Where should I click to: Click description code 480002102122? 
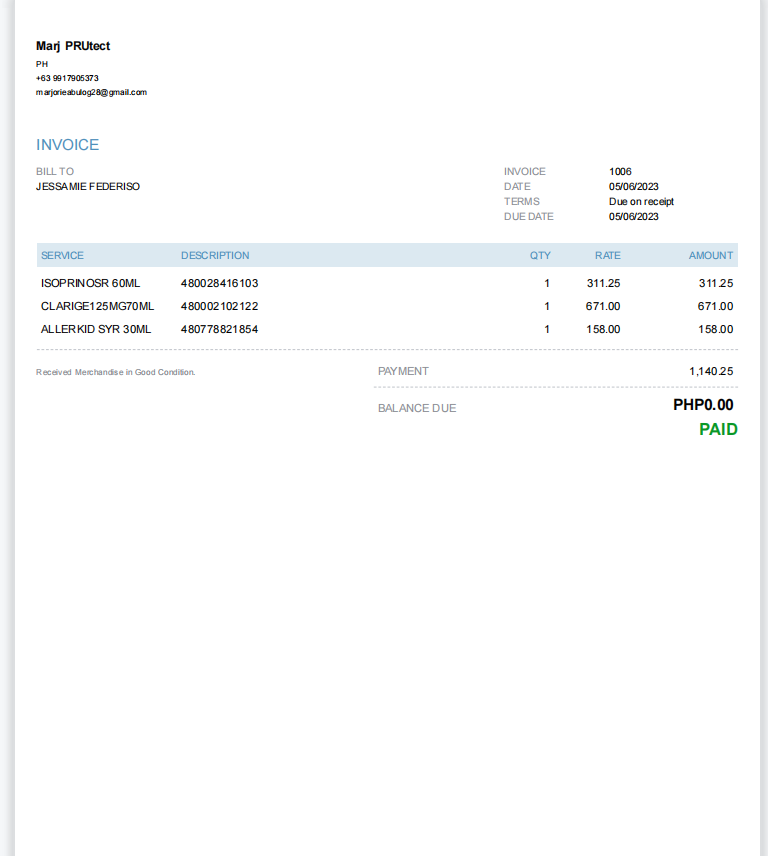(x=219, y=306)
